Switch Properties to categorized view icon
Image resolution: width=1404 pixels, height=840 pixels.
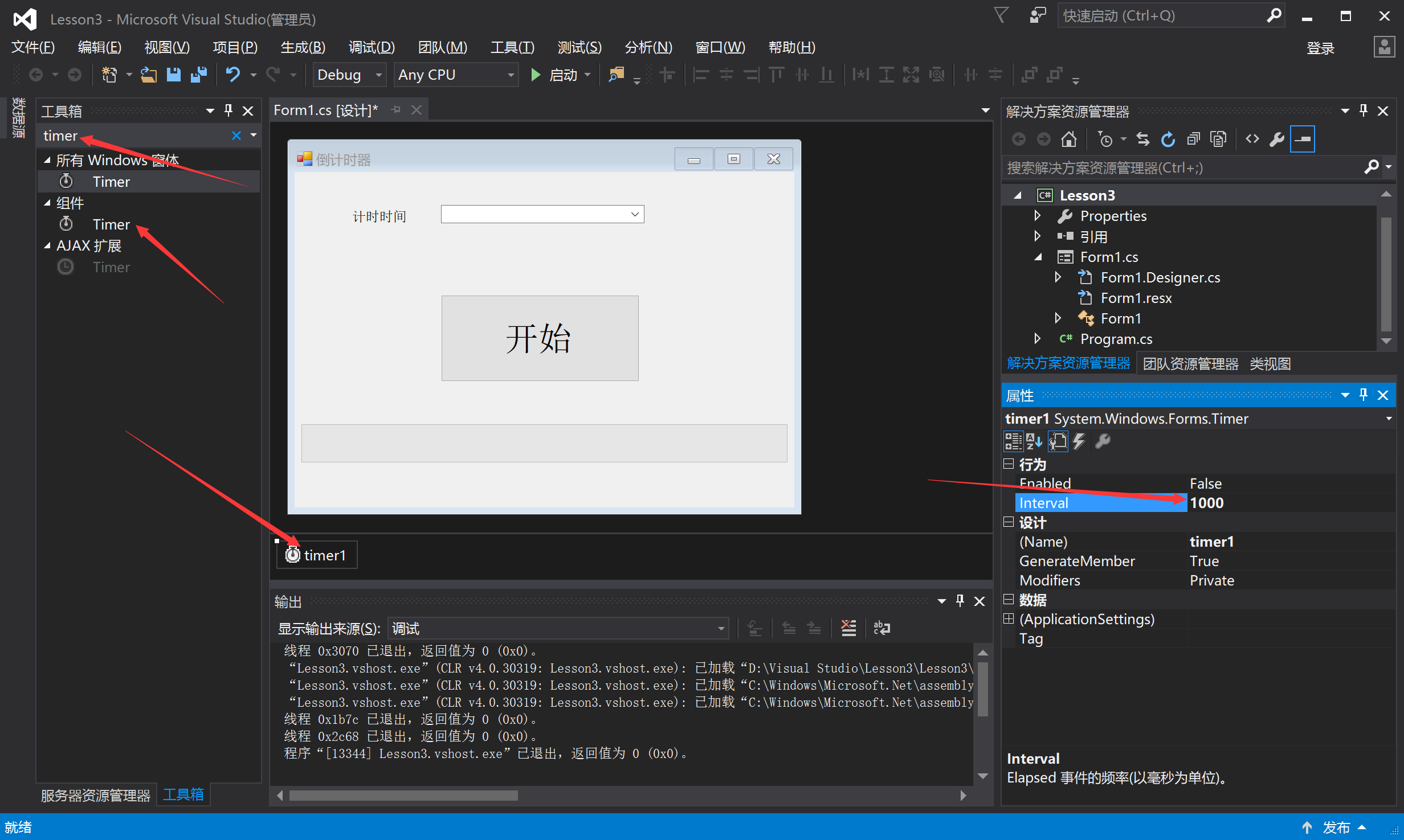(1013, 441)
